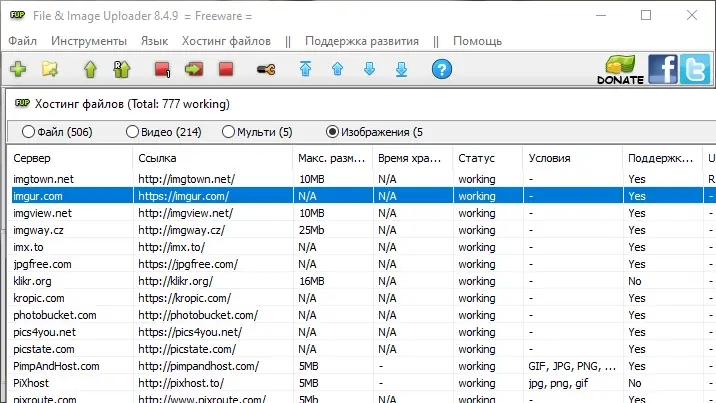Sort by the Условия column header
The height and width of the screenshot is (403, 716).
click(x=573, y=158)
